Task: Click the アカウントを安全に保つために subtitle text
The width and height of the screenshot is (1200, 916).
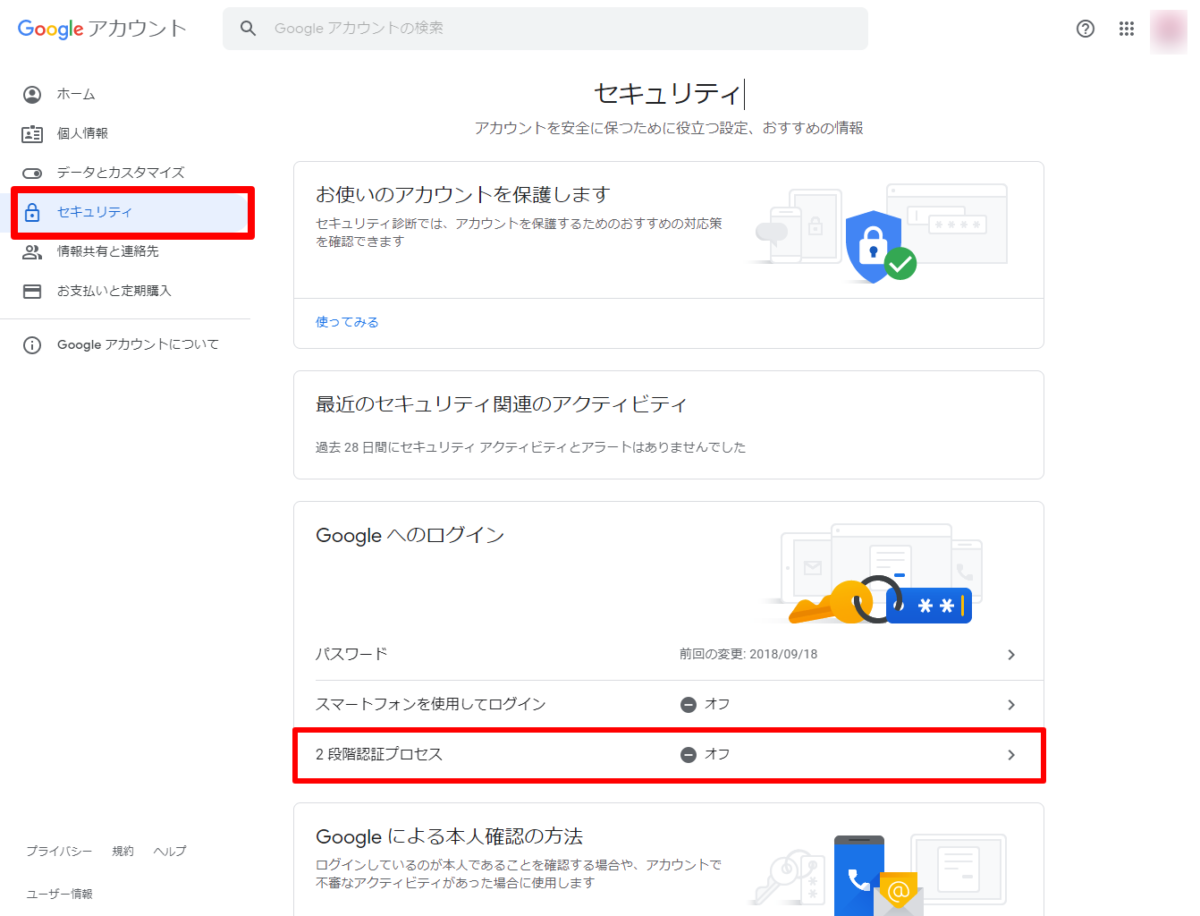Action: click(668, 128)
